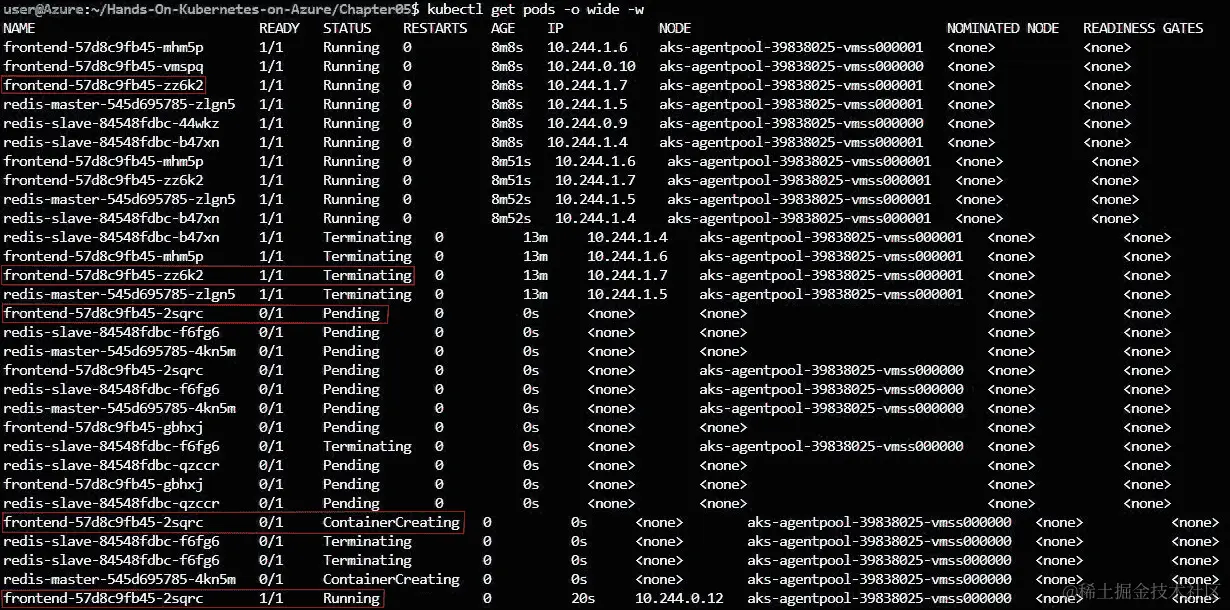Click the NAME column header

19,28
